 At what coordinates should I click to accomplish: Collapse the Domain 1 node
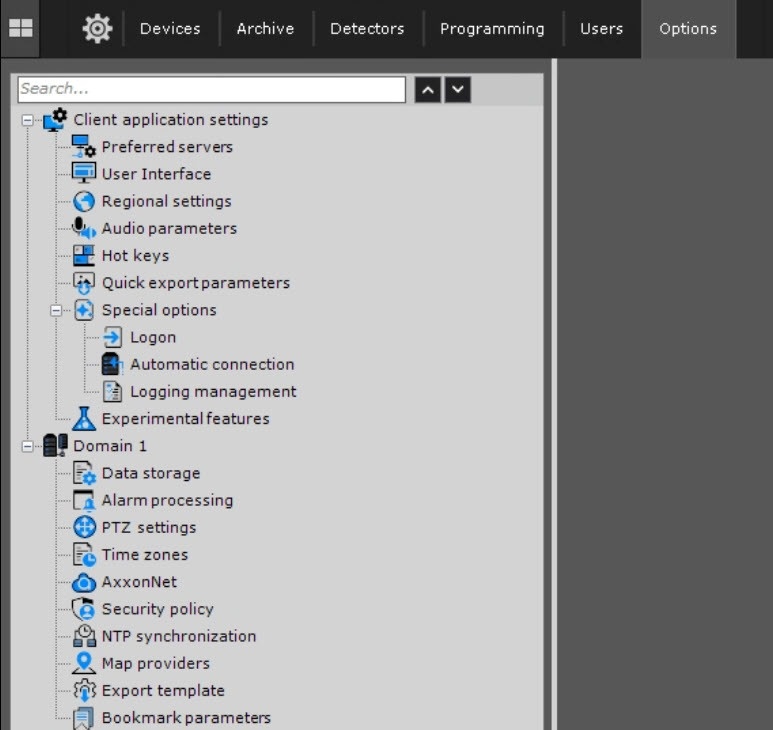(x=28, y=446)
